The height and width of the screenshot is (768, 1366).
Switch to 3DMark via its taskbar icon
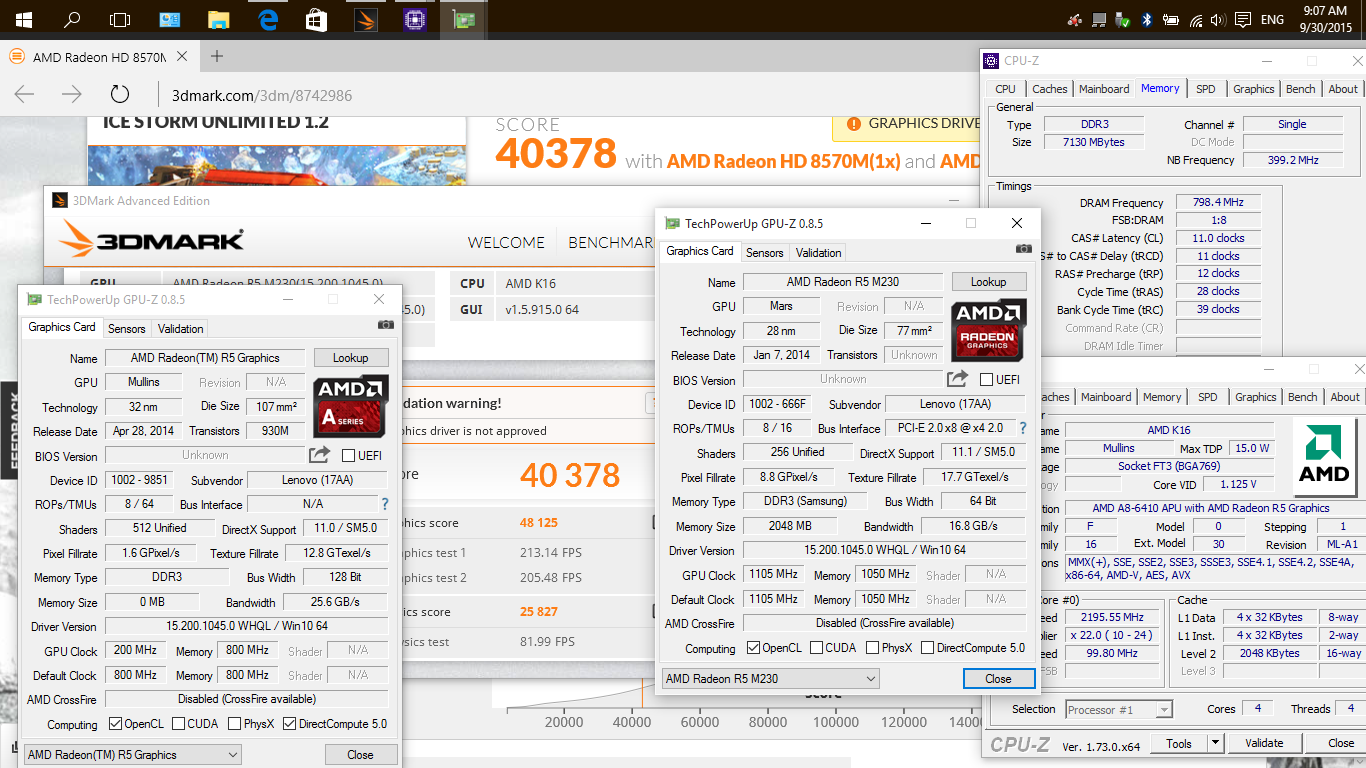click(367, 19)
